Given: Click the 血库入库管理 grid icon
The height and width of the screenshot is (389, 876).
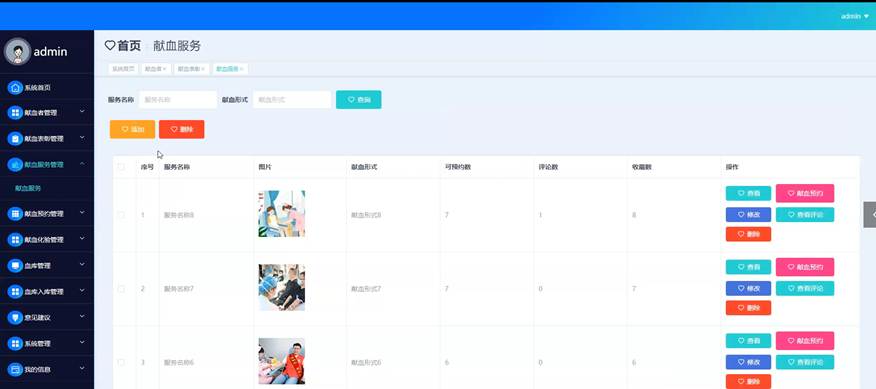Looking at the screenshot, I should click(15, 292).
